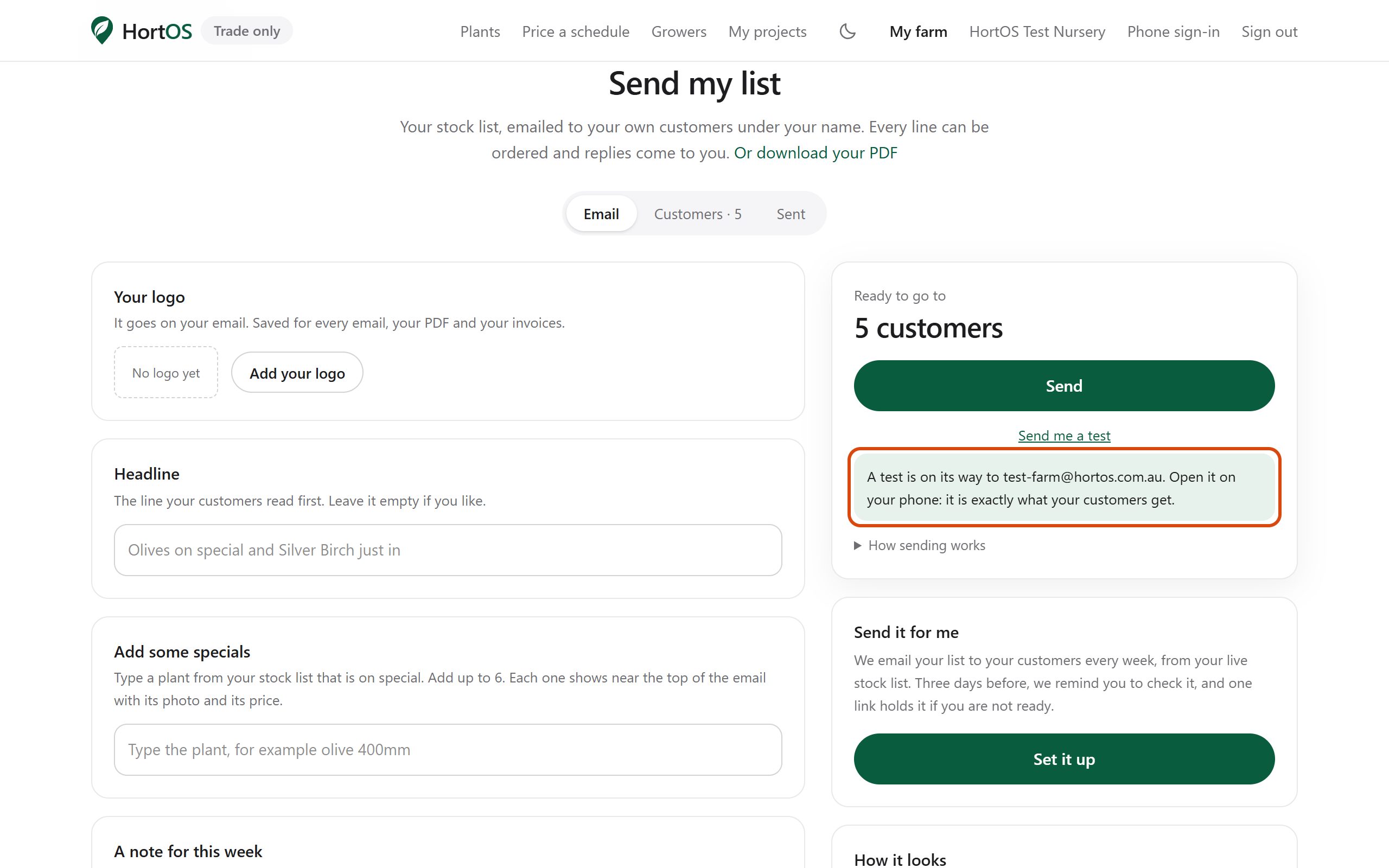The height and width of the screenshot is (868, 1389).
Task: Click the Add your logo button
Action: [297, 373]
